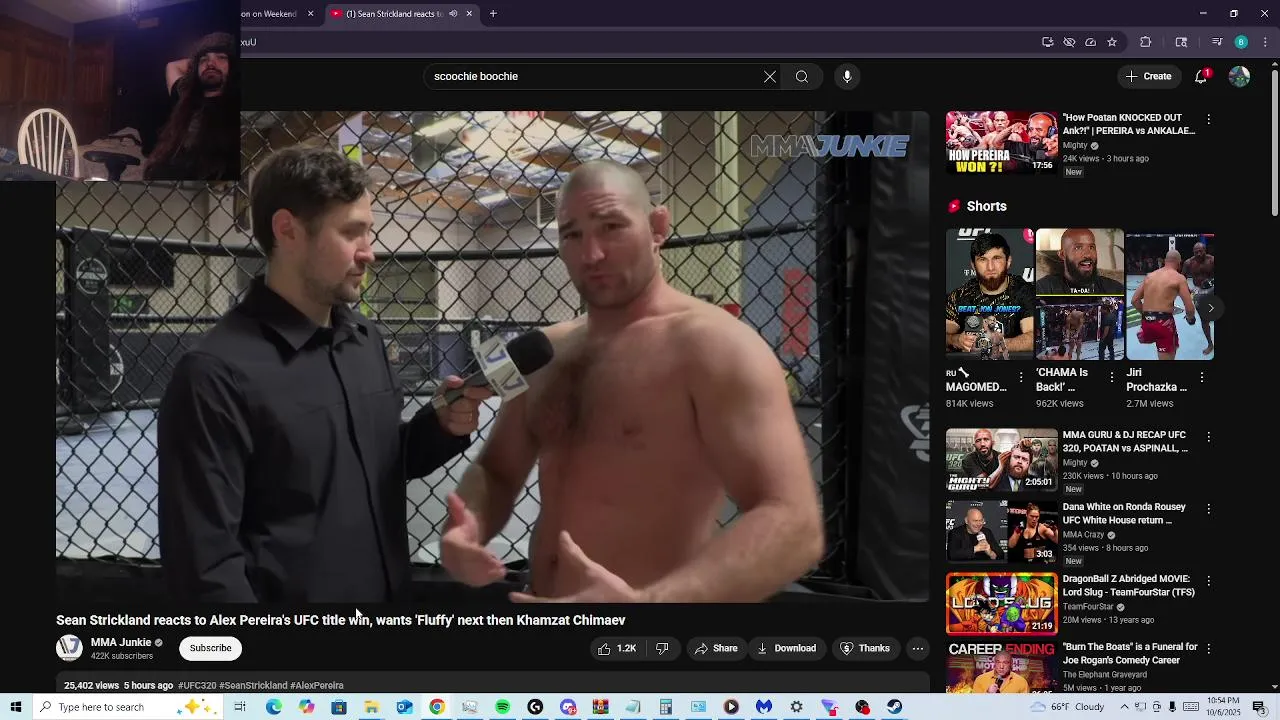
Task: Close the 'on Weekend' tab
Action: coord(310,13)
